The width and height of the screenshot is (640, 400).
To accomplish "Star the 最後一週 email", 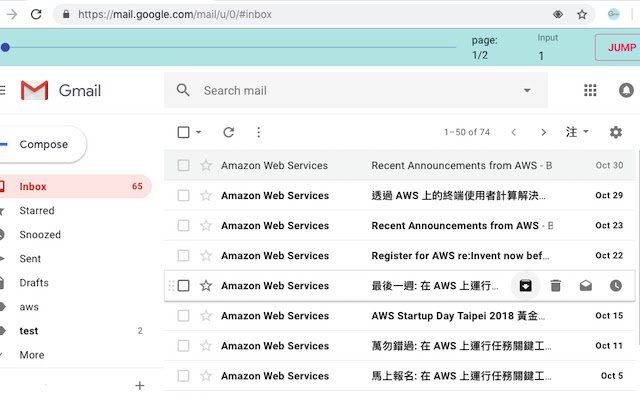I will click(x=206, y=286).
